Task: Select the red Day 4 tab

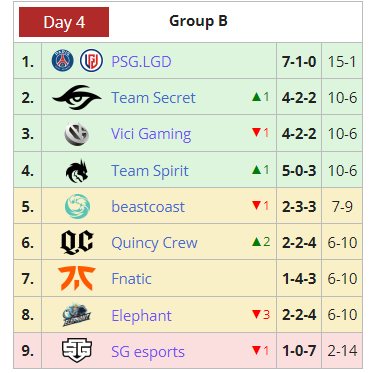Action: click(64, 22)
